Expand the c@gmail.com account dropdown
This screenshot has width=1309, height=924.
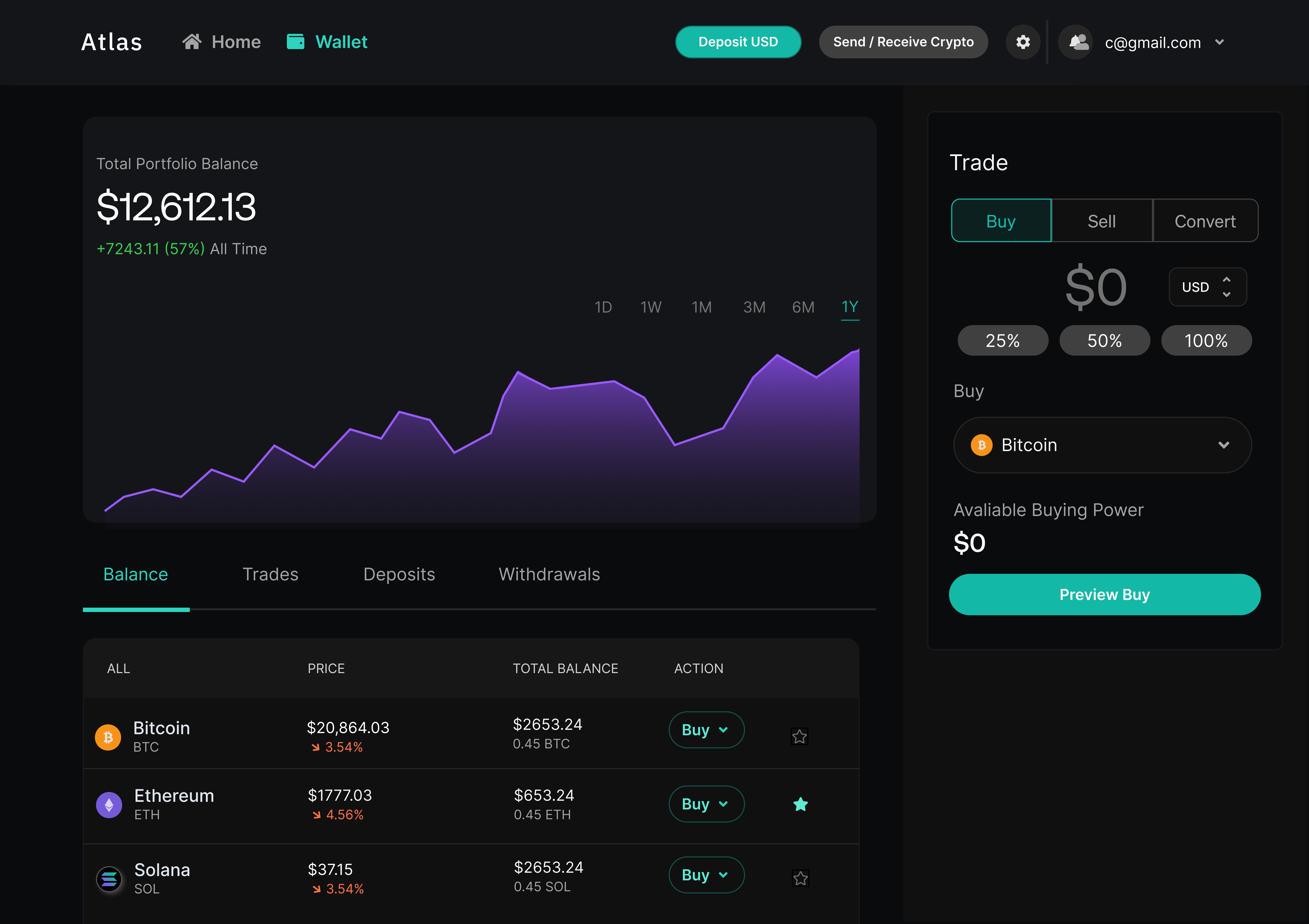tap(1221, 42)
